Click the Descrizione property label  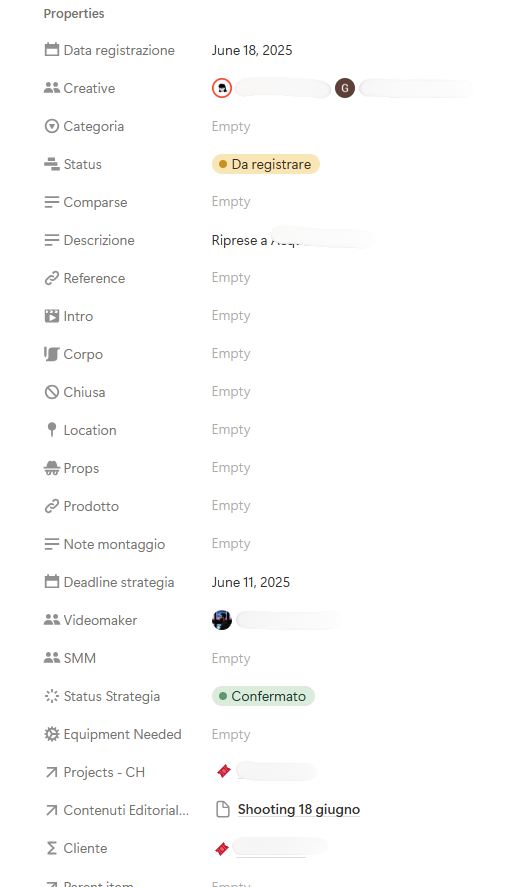(x=99, y=240)
